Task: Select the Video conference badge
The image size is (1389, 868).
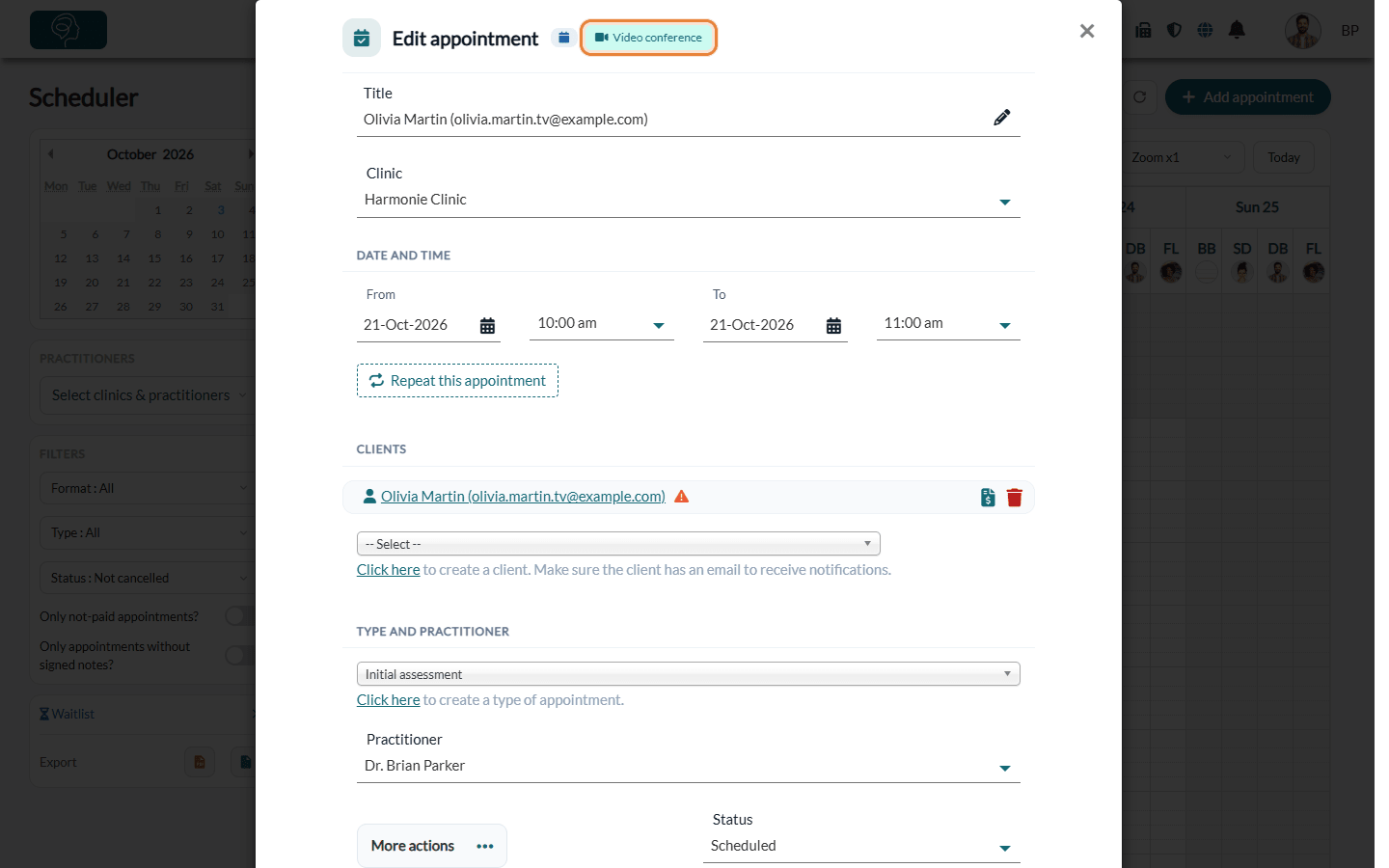Action: point(648,38)
